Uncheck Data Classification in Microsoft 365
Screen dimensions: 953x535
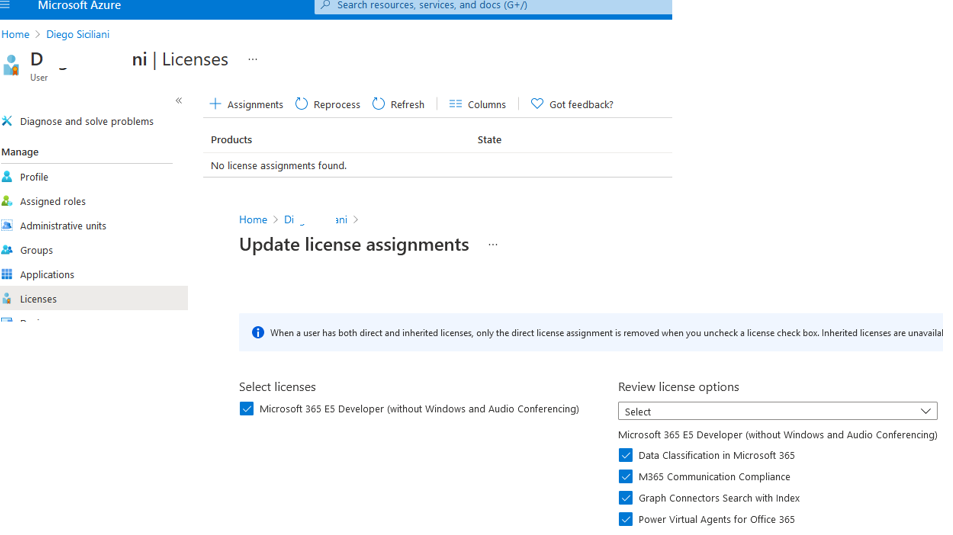(625, 455)
